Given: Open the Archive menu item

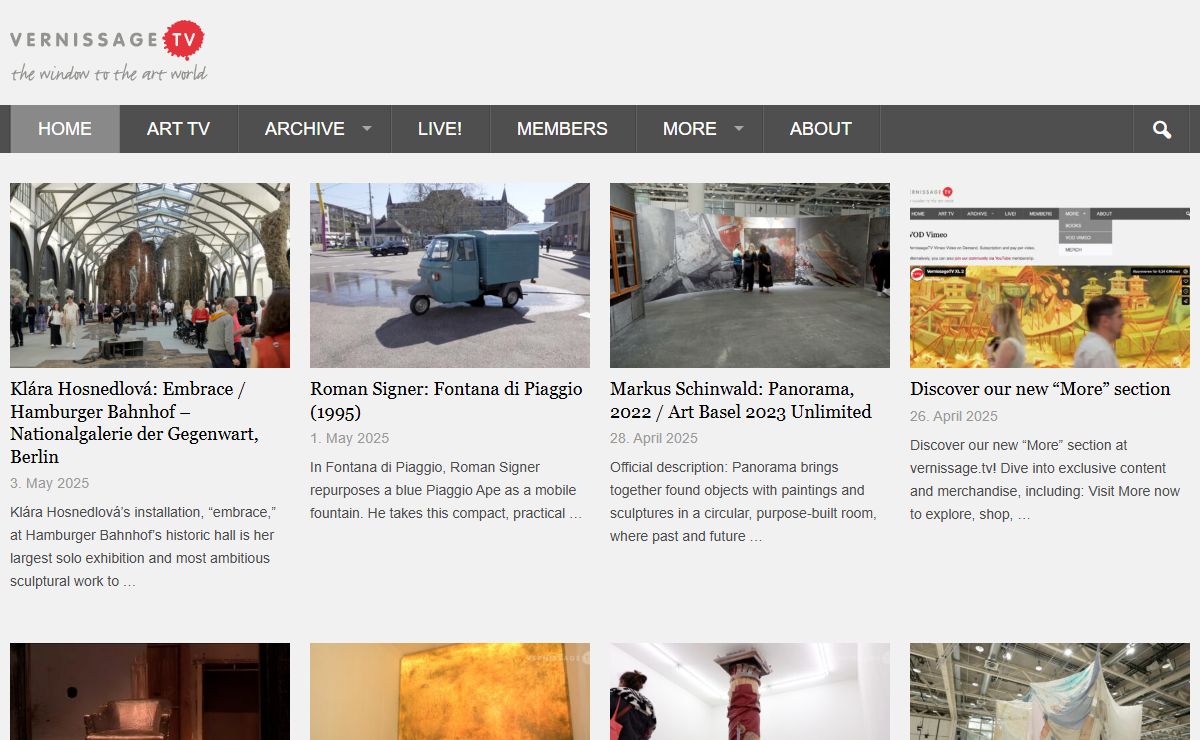Looking at the screenshot, I should (x=305, y=129).
